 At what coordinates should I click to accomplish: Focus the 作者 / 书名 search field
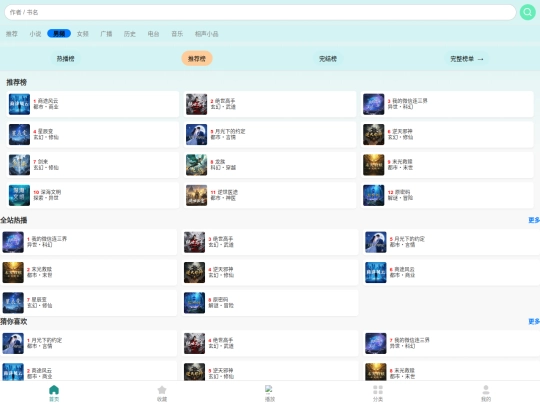click(260, 12)
